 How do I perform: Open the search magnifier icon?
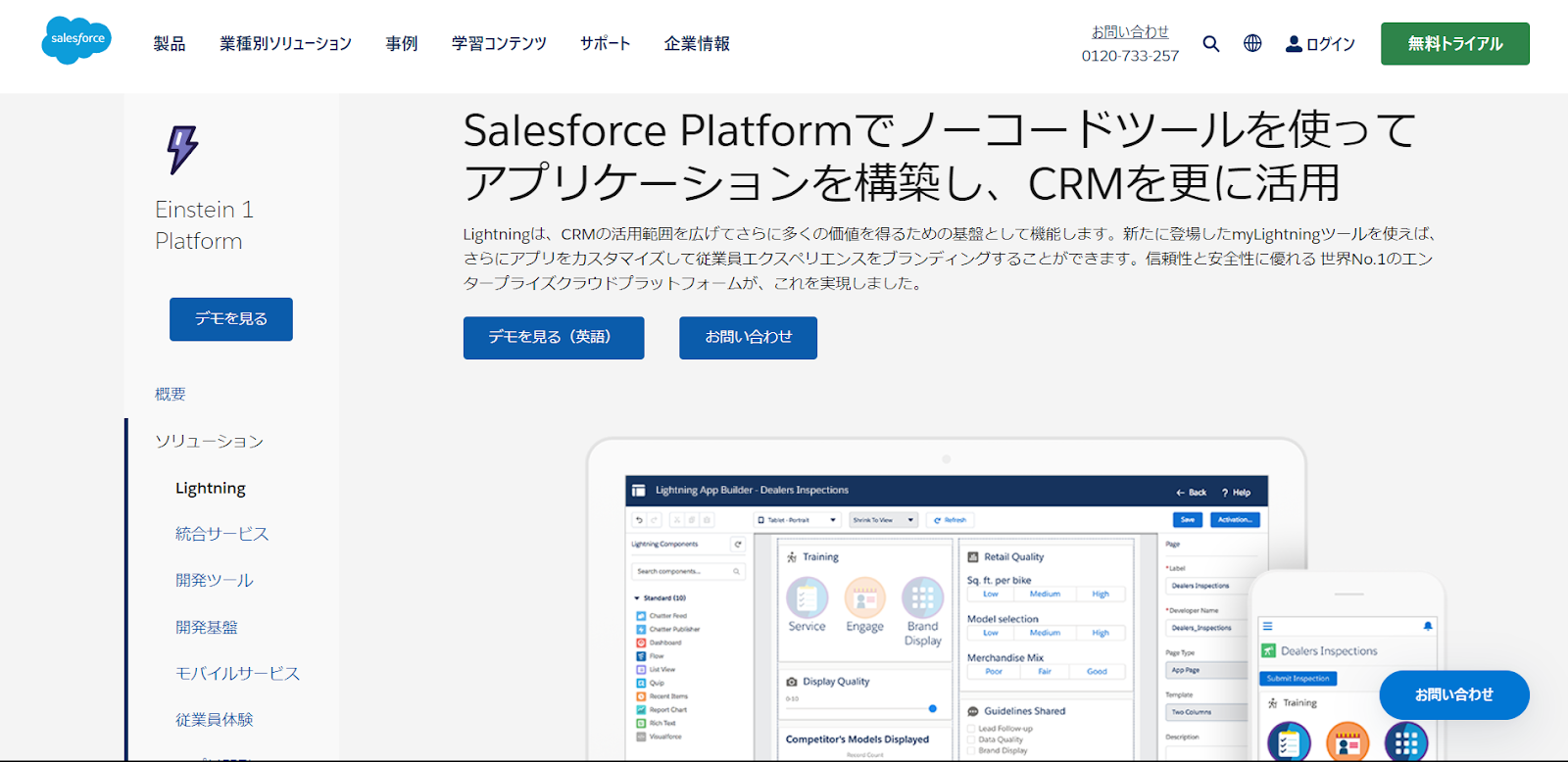click(1211, 44)
